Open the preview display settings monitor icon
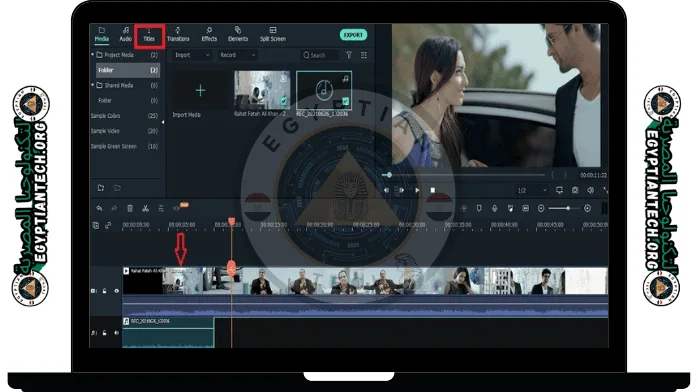 560,190
